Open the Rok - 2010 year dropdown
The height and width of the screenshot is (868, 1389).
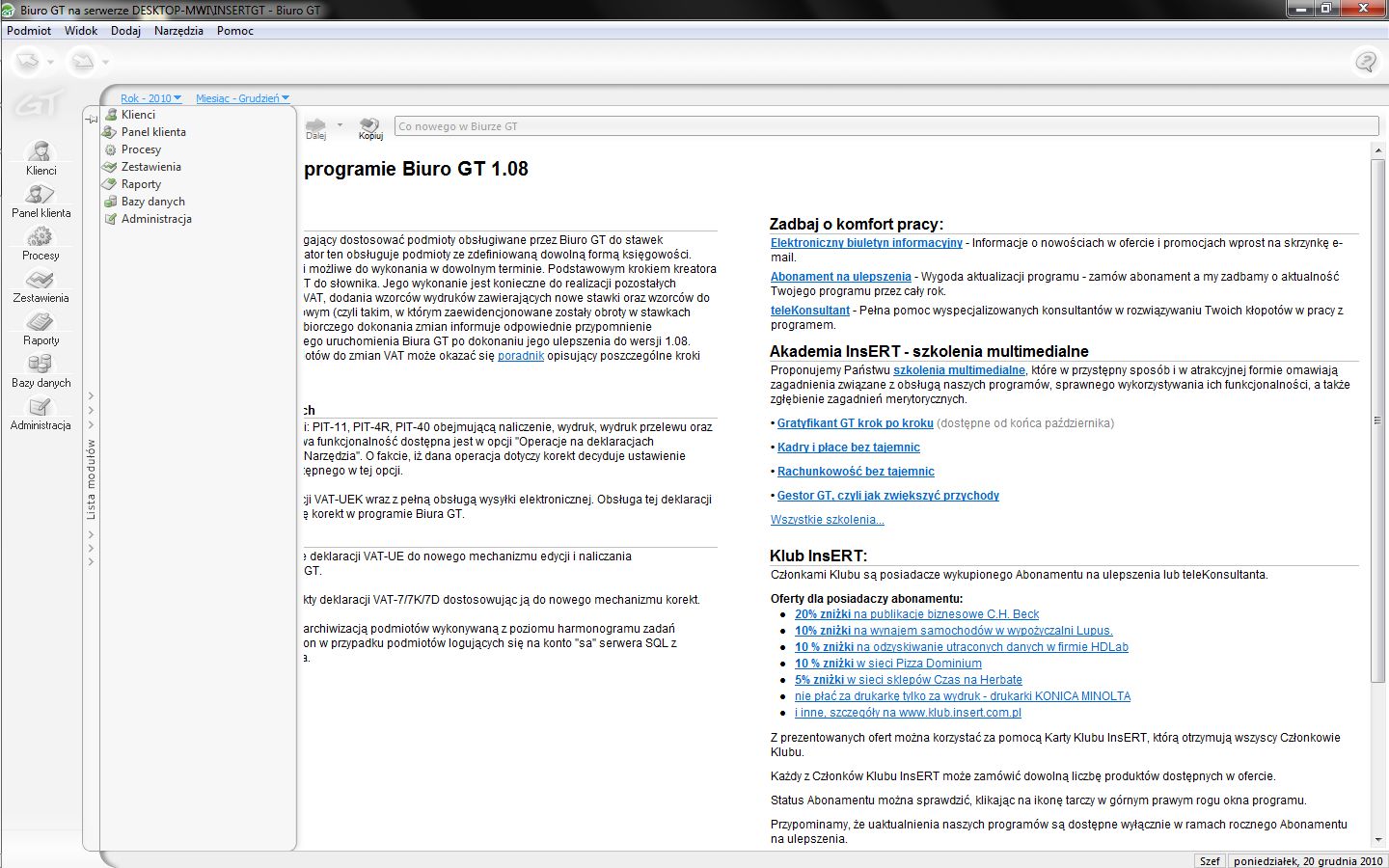(150, 98)
